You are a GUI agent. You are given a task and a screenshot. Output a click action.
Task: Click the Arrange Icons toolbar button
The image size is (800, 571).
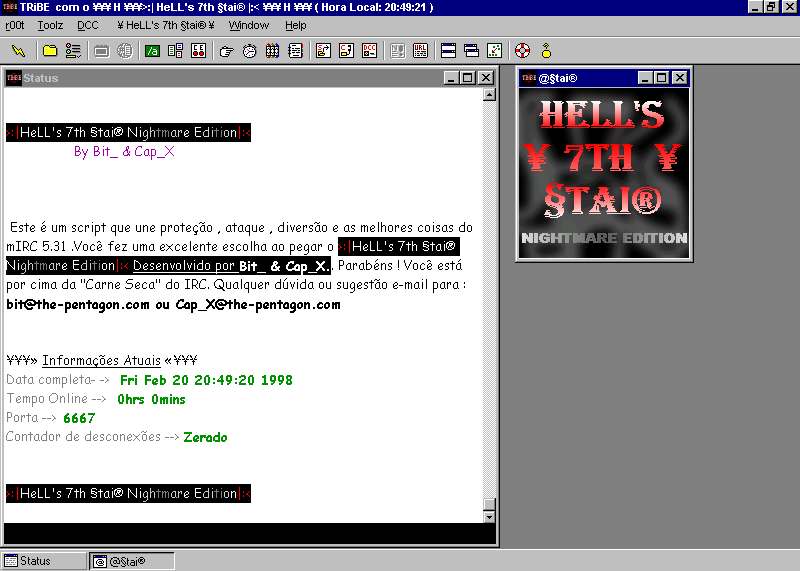(x=494, y=50)
